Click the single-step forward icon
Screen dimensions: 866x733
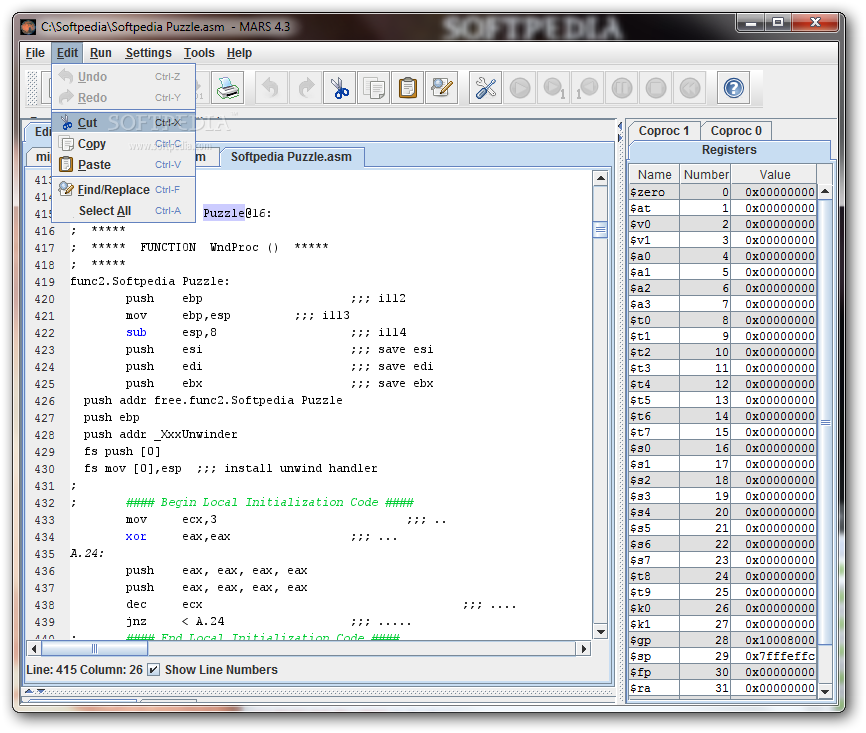(x=554, y=88)
